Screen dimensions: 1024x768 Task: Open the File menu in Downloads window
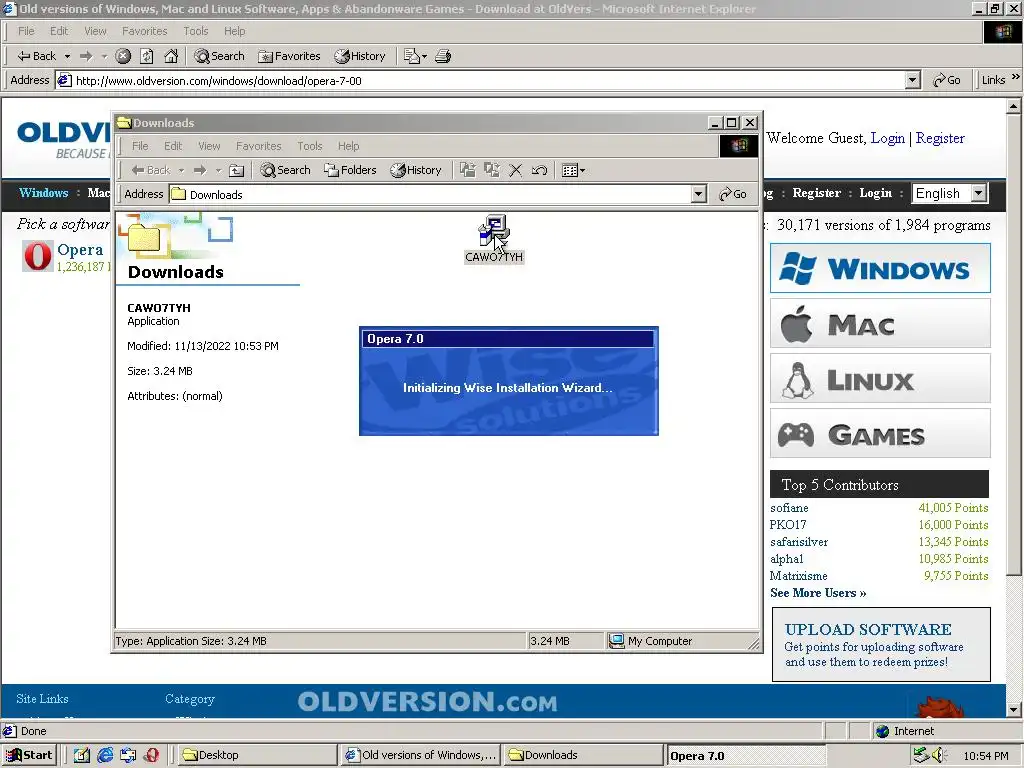(x=140, y=146)
